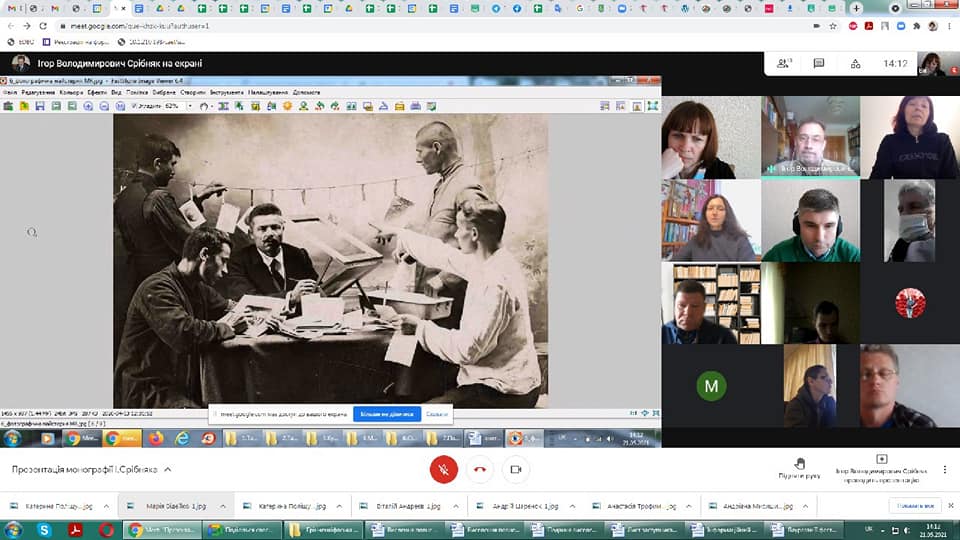Unmute the microphone in Meet

[443, 469]
